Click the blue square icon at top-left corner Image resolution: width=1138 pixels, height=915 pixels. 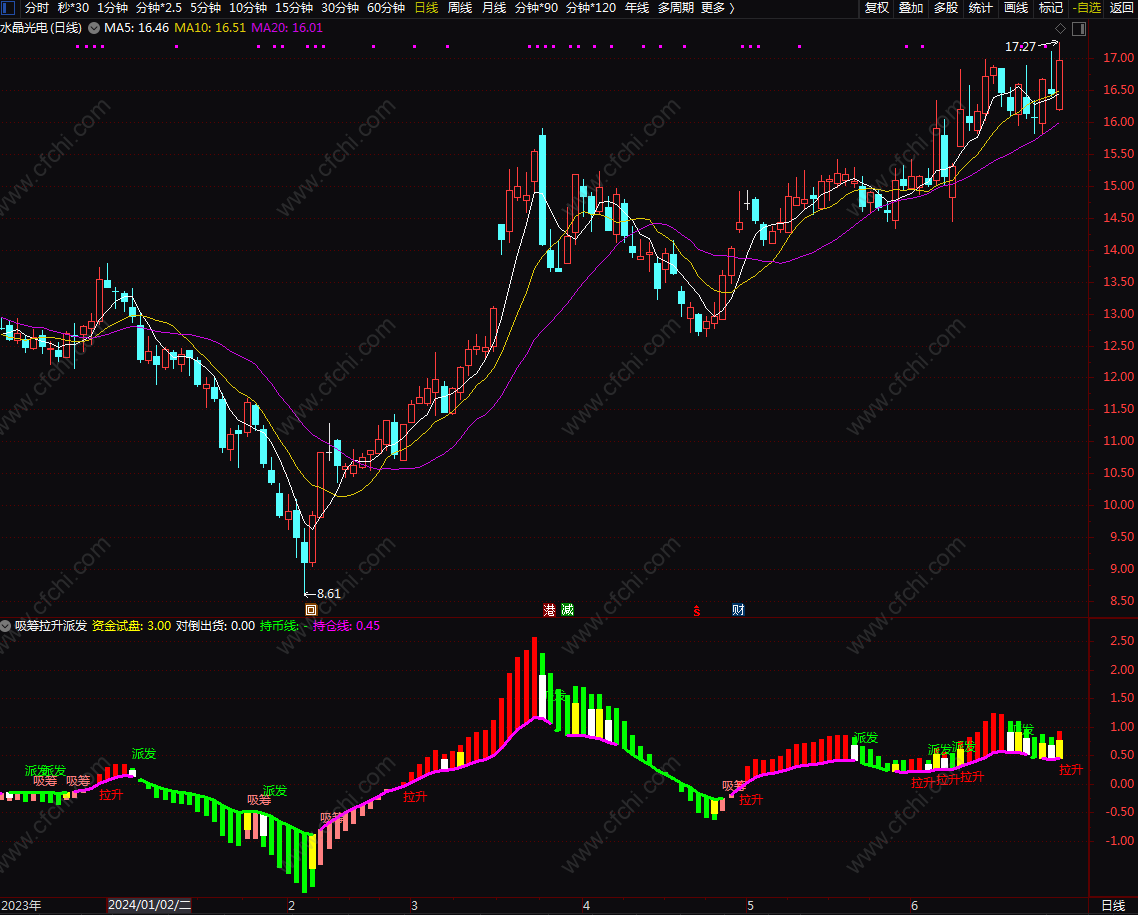coord(8,8)
